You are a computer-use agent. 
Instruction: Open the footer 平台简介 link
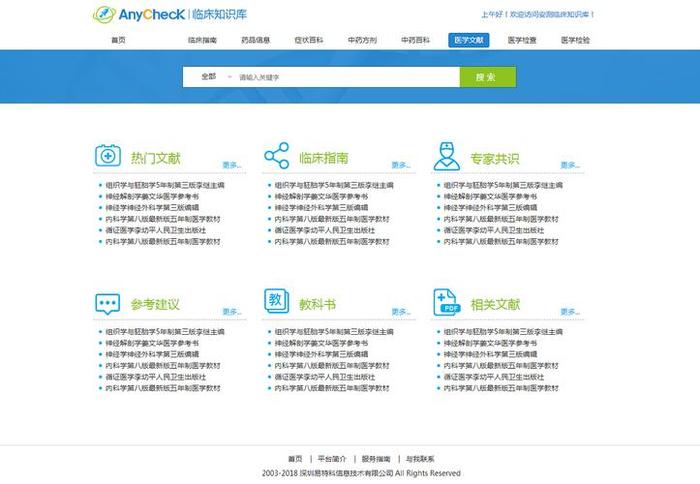pyautogui.click(x=332, y=459)
